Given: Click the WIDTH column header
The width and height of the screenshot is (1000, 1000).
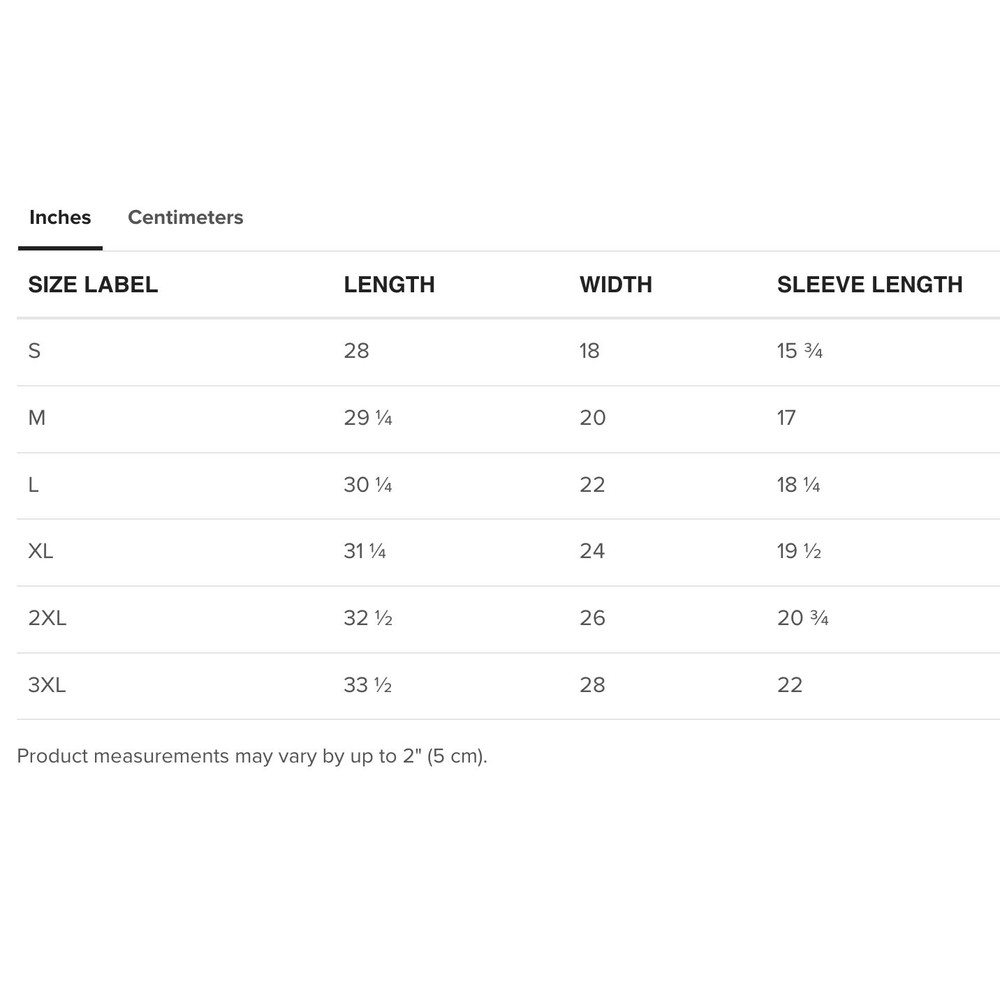Looking at the screenshot, I should [615, 285].
